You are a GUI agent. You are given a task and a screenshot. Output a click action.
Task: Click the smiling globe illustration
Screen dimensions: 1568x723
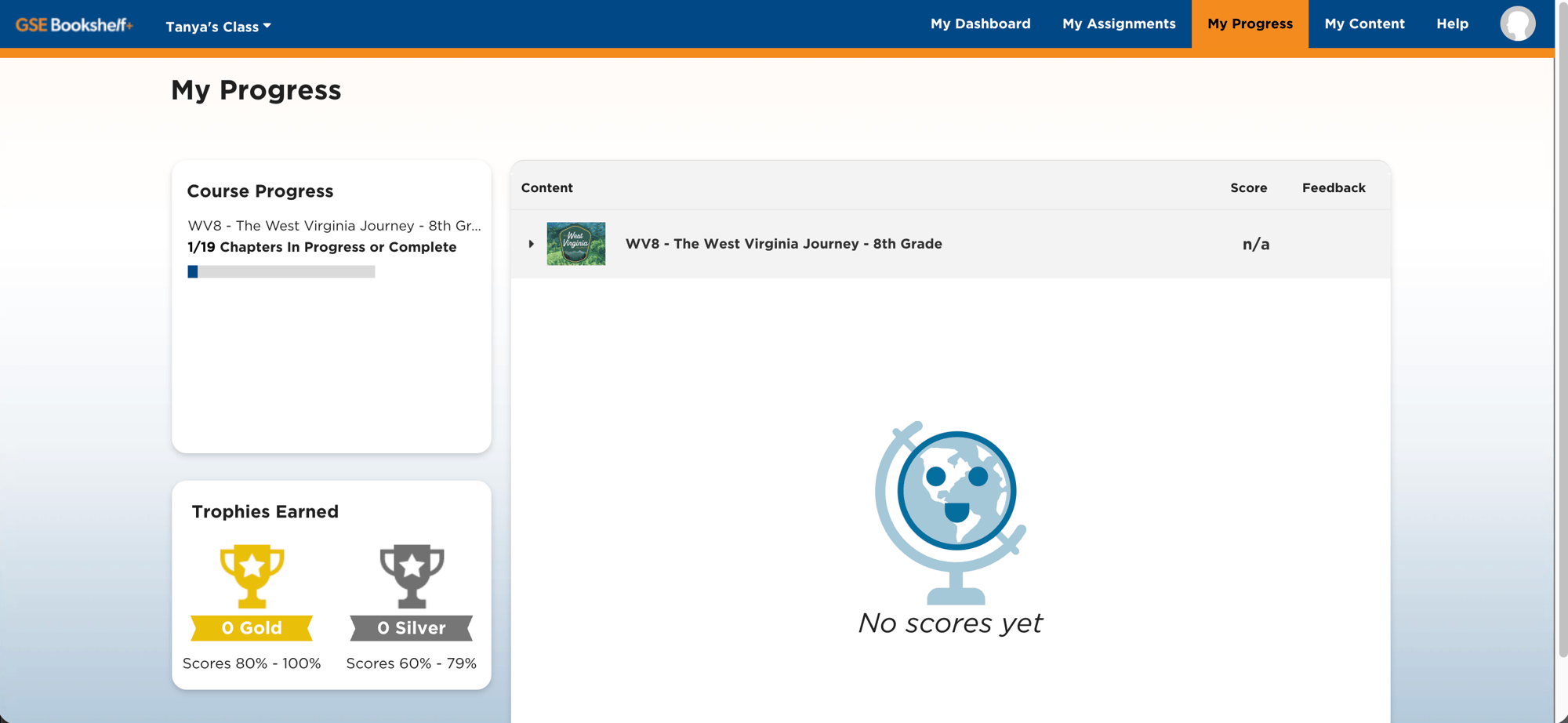point(950,513)
